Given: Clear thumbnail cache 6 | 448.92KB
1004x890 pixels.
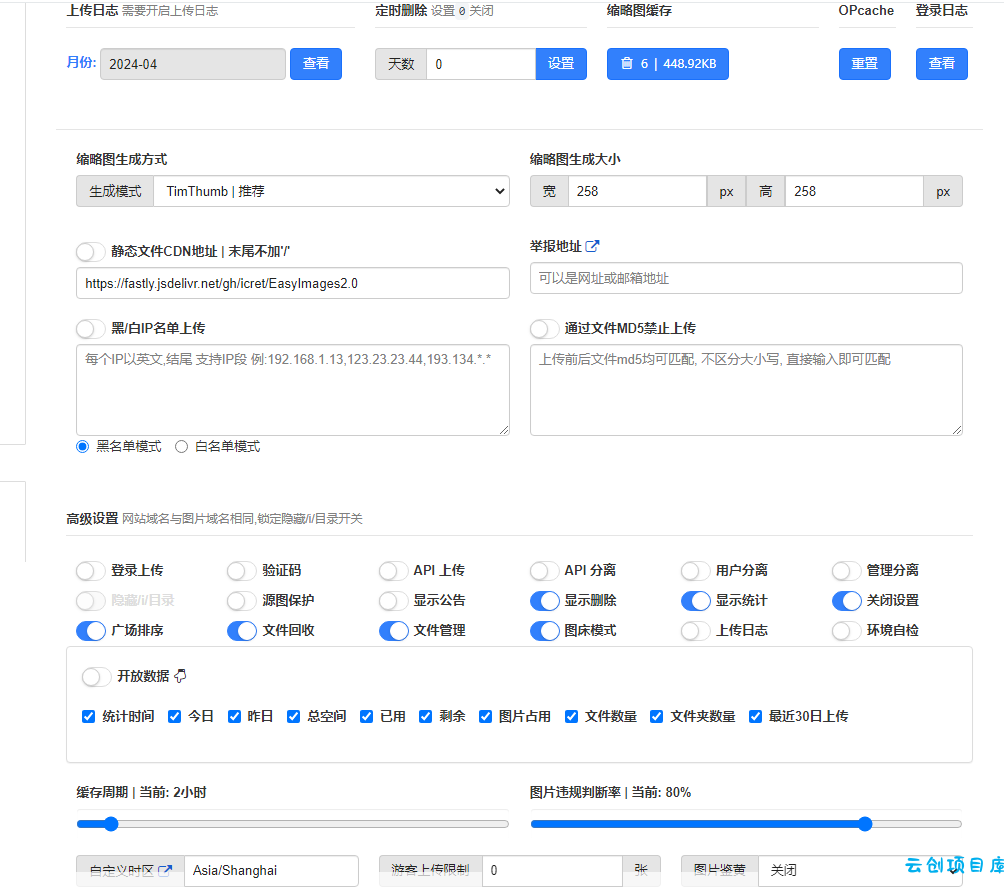Looking at the screenshot, I should [668, 64].
